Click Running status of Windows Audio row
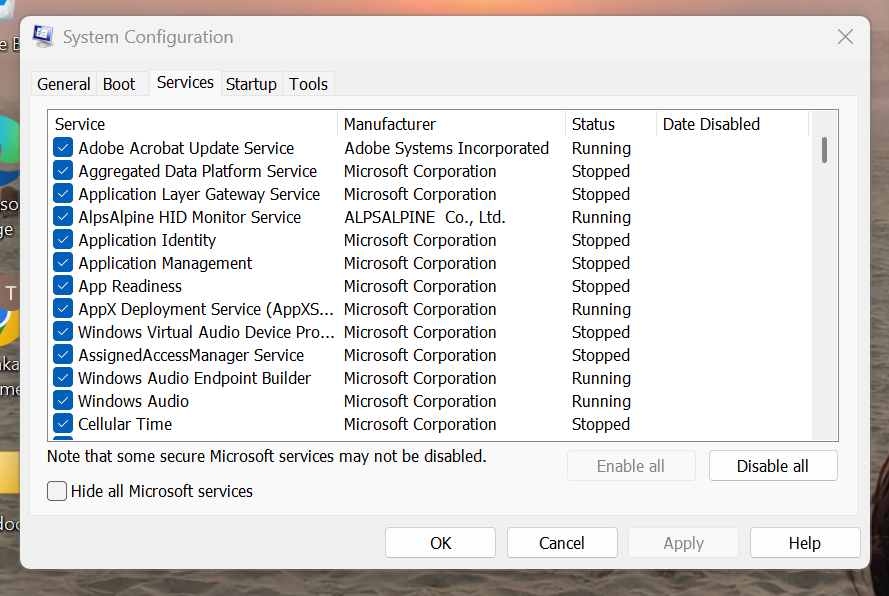 tap(601, 401)
